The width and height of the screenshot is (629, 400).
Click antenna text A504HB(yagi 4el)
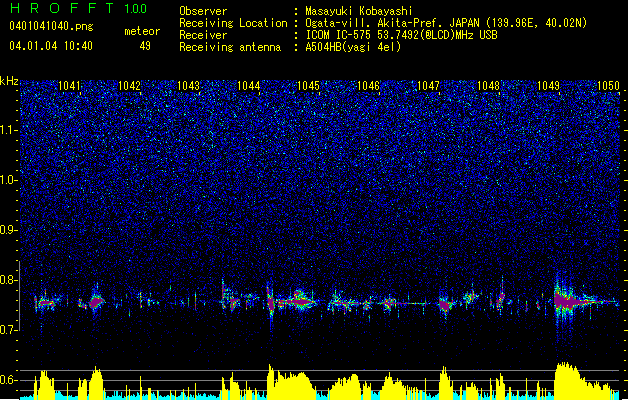353,47
